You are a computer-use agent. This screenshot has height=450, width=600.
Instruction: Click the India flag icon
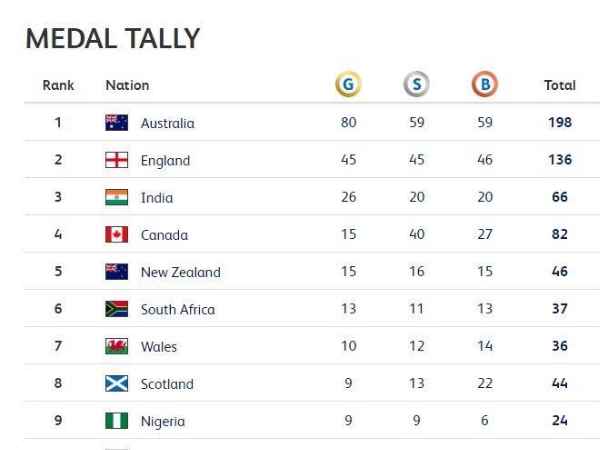[x=117, y=197]
